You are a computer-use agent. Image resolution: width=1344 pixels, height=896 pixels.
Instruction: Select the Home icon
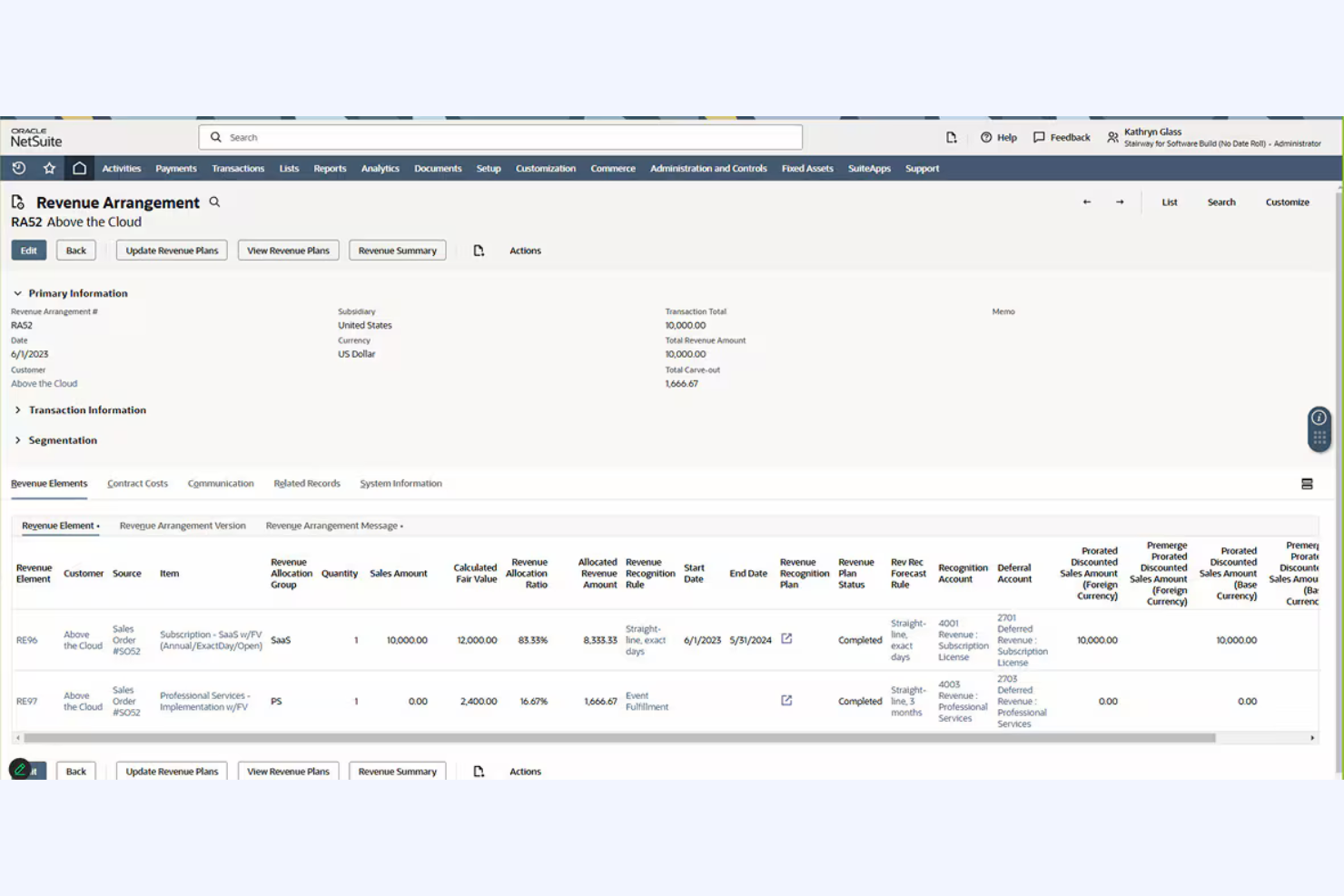tap(79, 168)
